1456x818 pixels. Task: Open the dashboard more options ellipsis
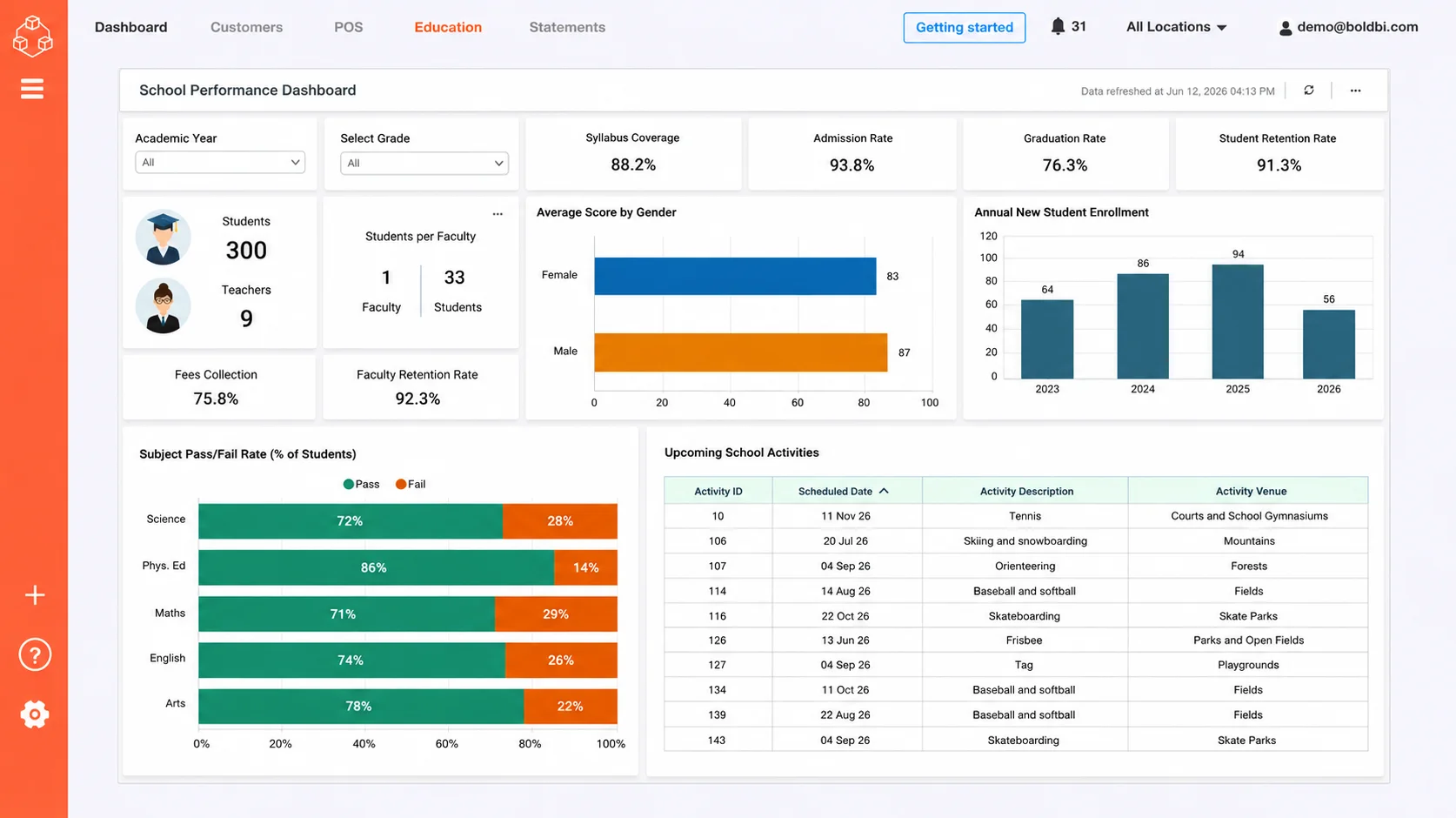point(1355,91)
